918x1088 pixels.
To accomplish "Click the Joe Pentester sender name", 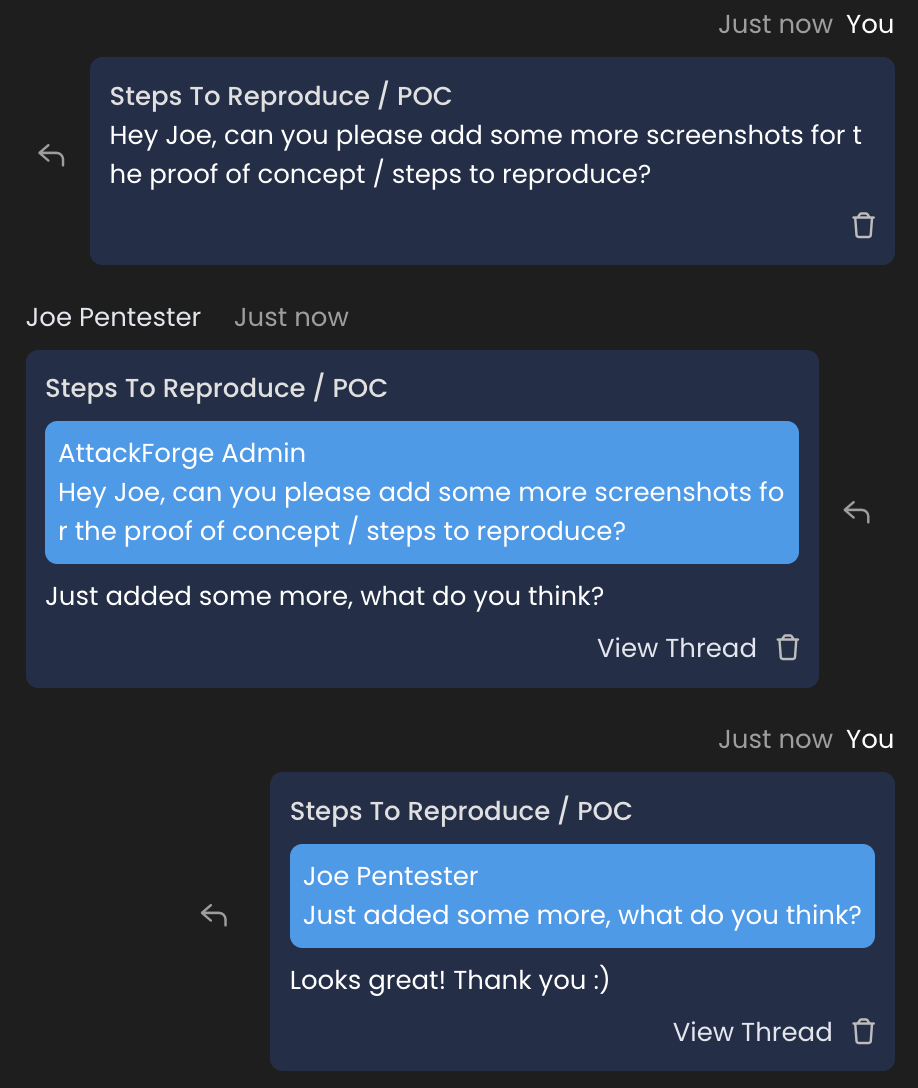I will (113, 318).
